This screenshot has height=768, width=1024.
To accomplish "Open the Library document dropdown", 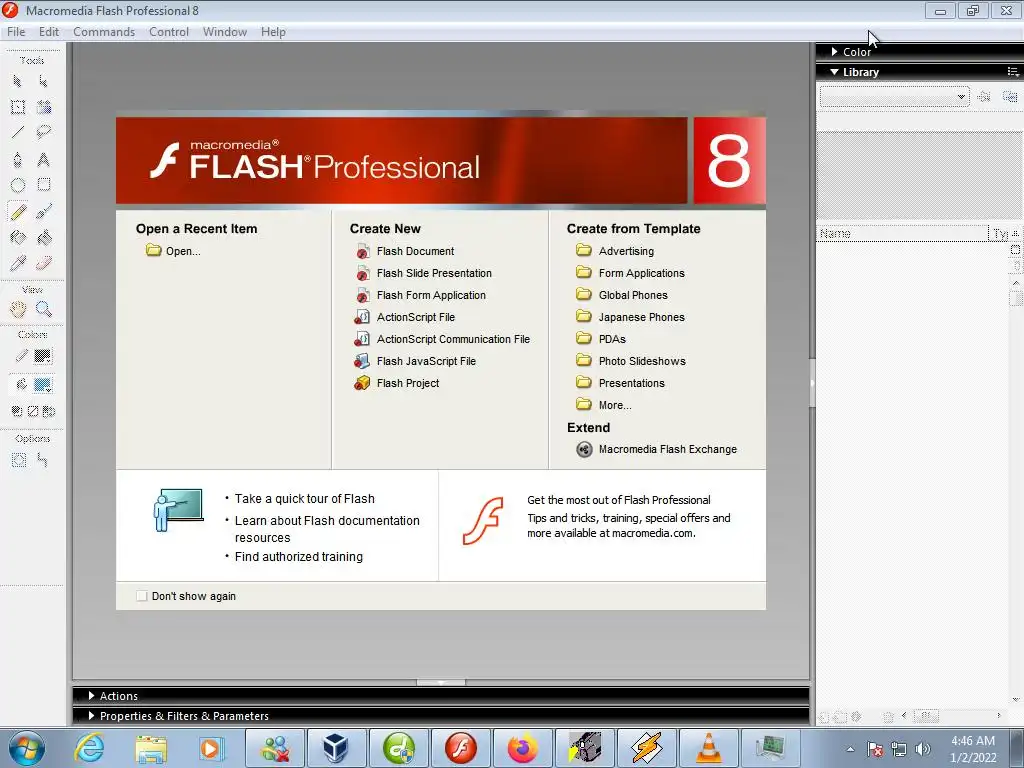I will click(x=894, y=97).
